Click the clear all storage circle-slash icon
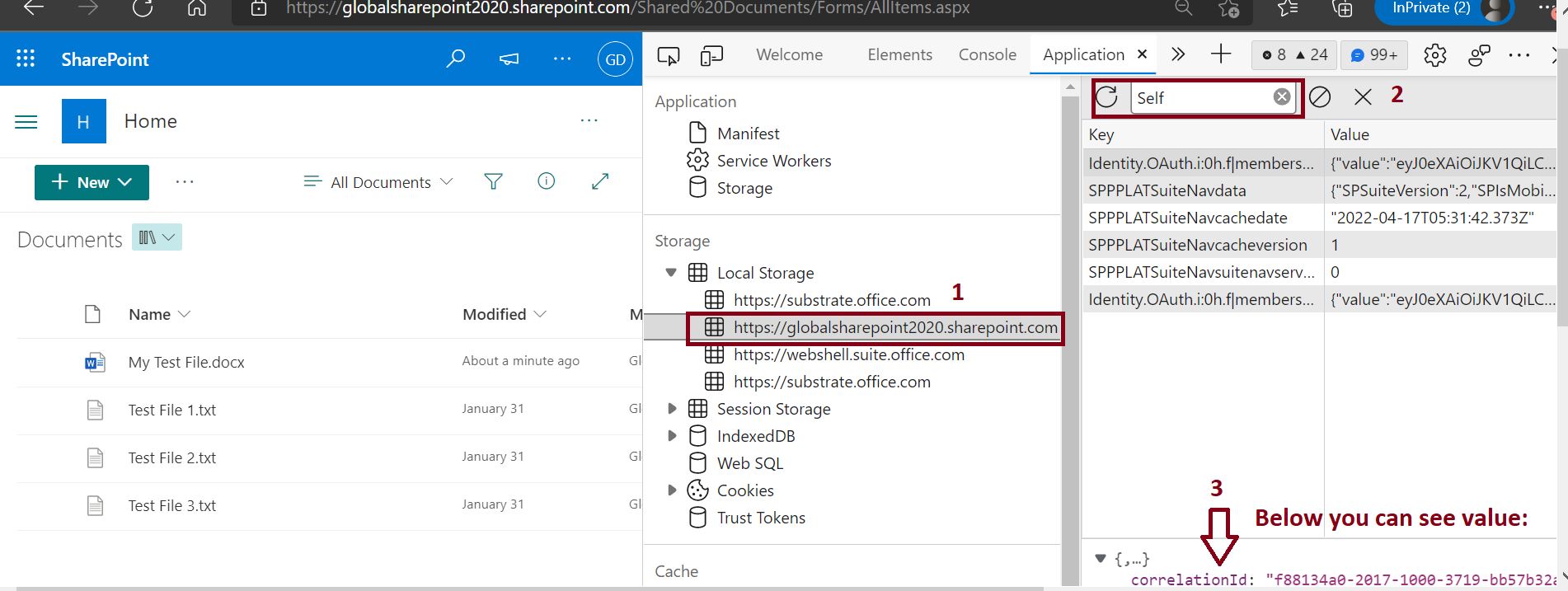 (1320, 97)
